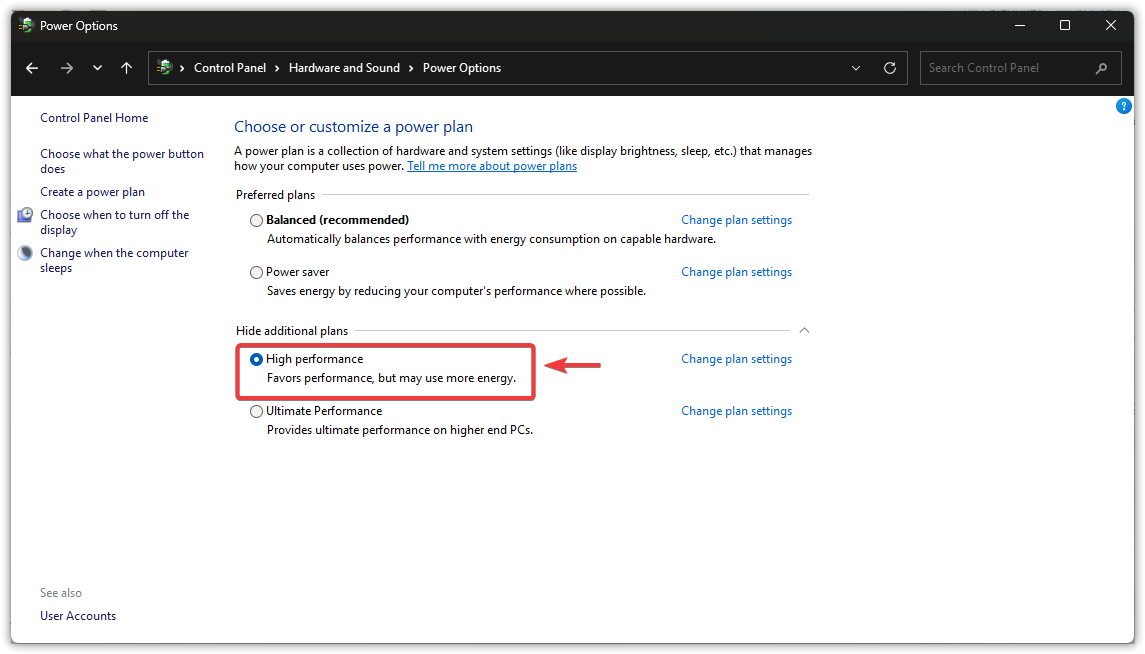
Task: Collapse the Hide additional plans section
Action: 804,330
